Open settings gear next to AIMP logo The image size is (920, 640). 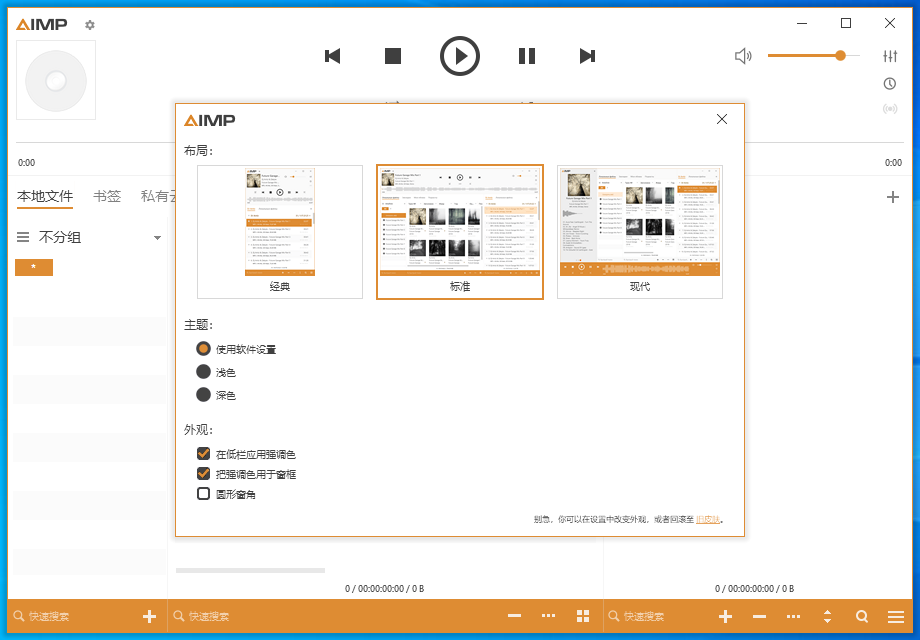point(90,25)
